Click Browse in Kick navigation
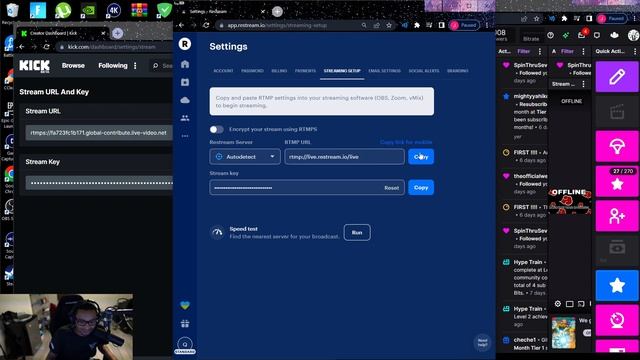The width and height of the screenshot is (640, 360). [x=73, y=65]
